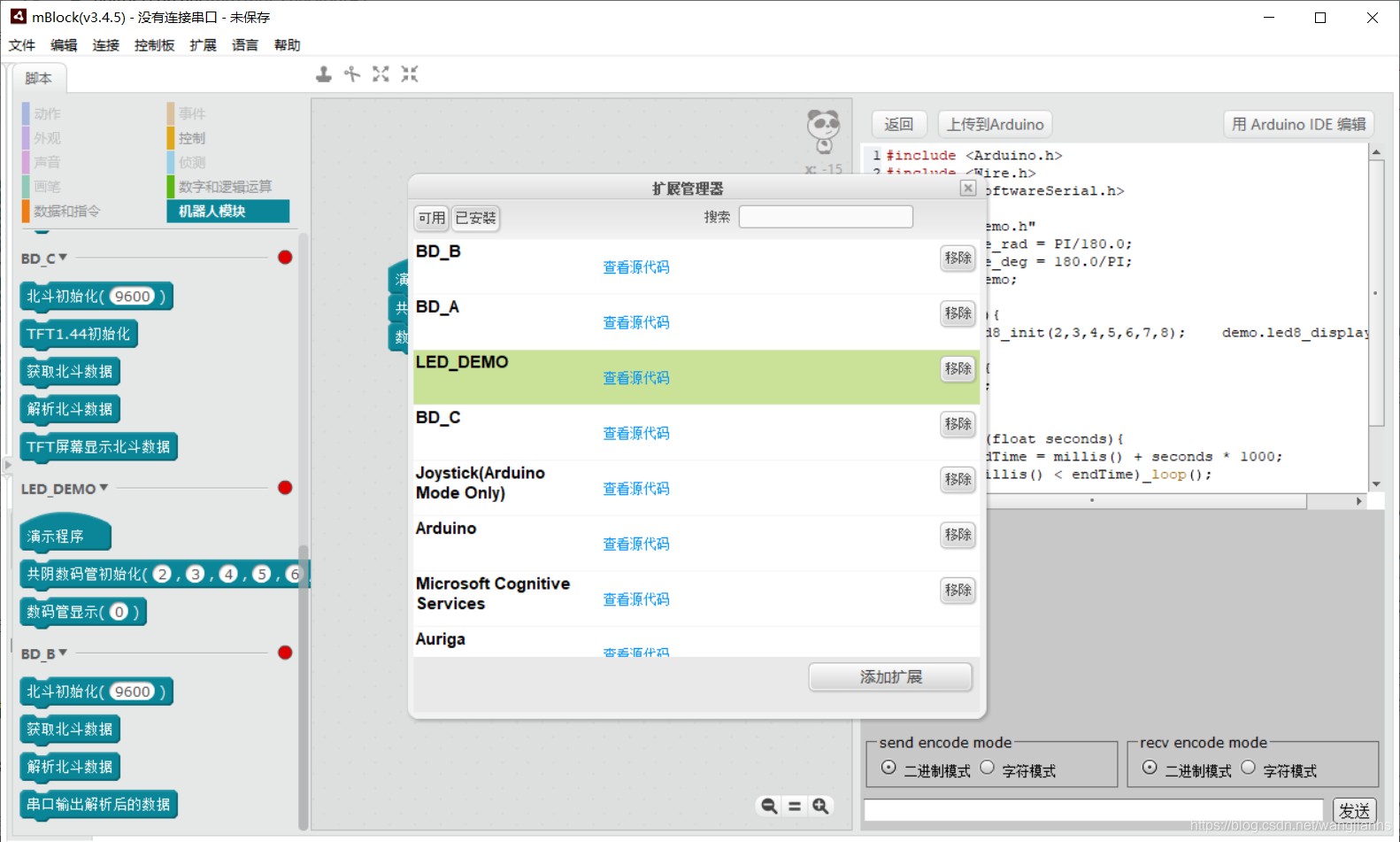The height and width of the screenshot is (842, 1400).
Task: Focus the extension 搜索 input field
Action: click(826, 217)
